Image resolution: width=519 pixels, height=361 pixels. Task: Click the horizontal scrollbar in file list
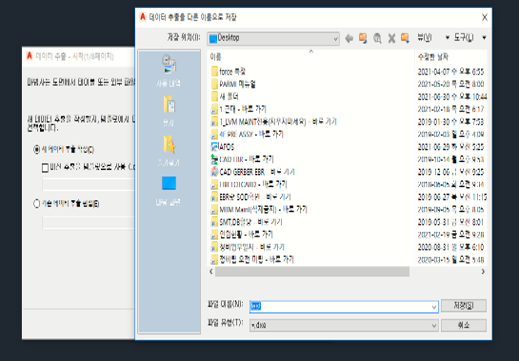pyautogui.click(x=312, y=272)
